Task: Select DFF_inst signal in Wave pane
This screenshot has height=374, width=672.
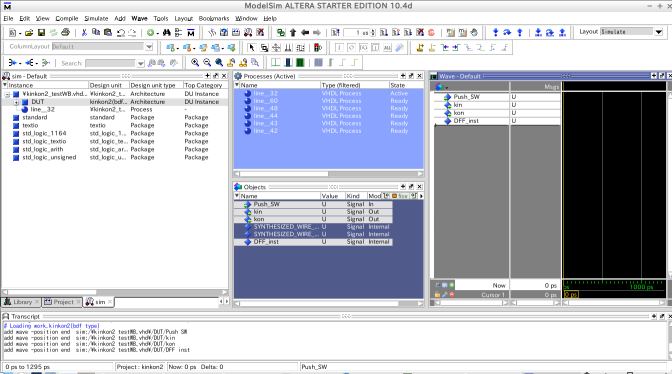Action: [466, 121]
